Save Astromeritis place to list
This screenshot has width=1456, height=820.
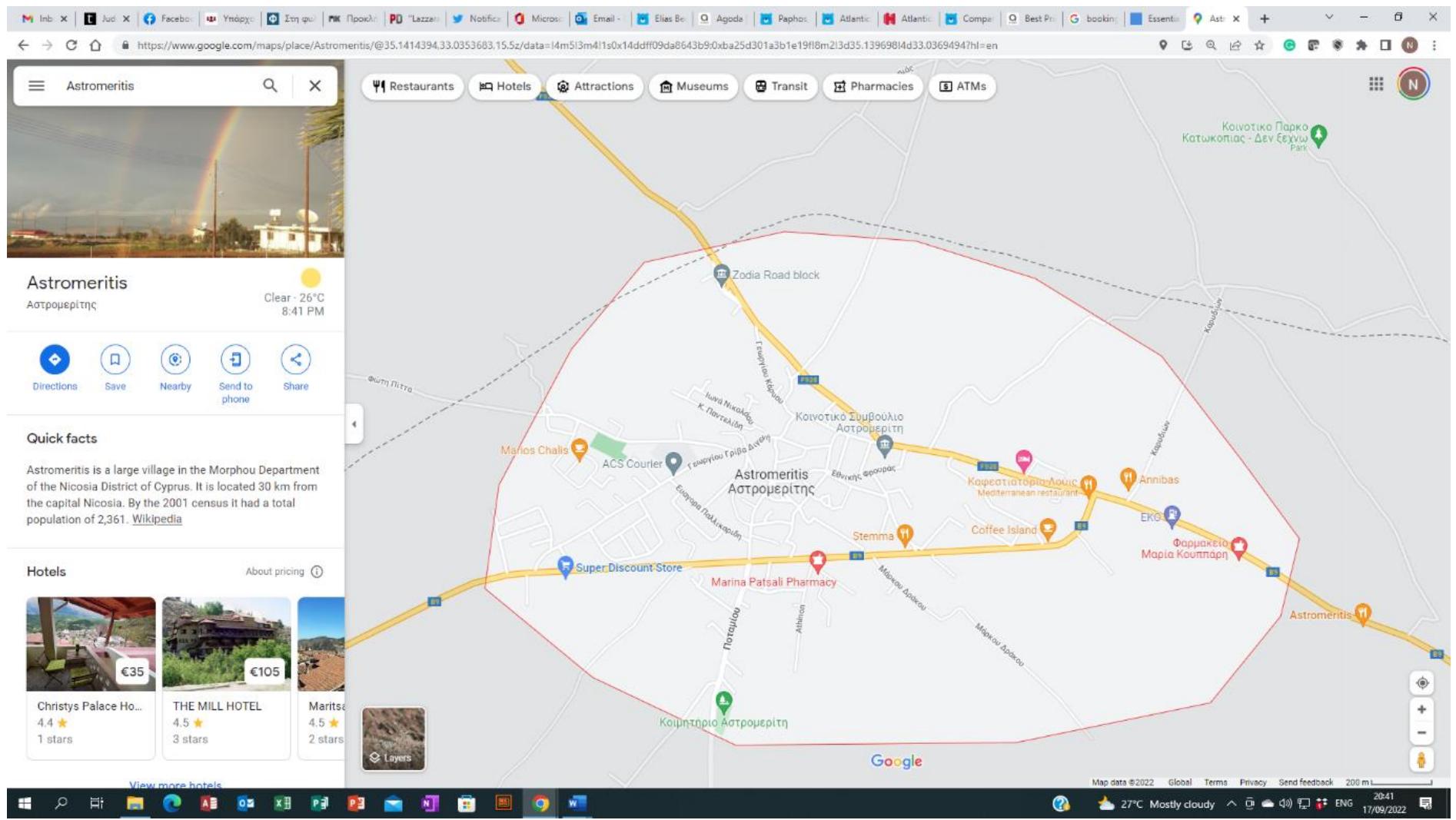(115, 360)
